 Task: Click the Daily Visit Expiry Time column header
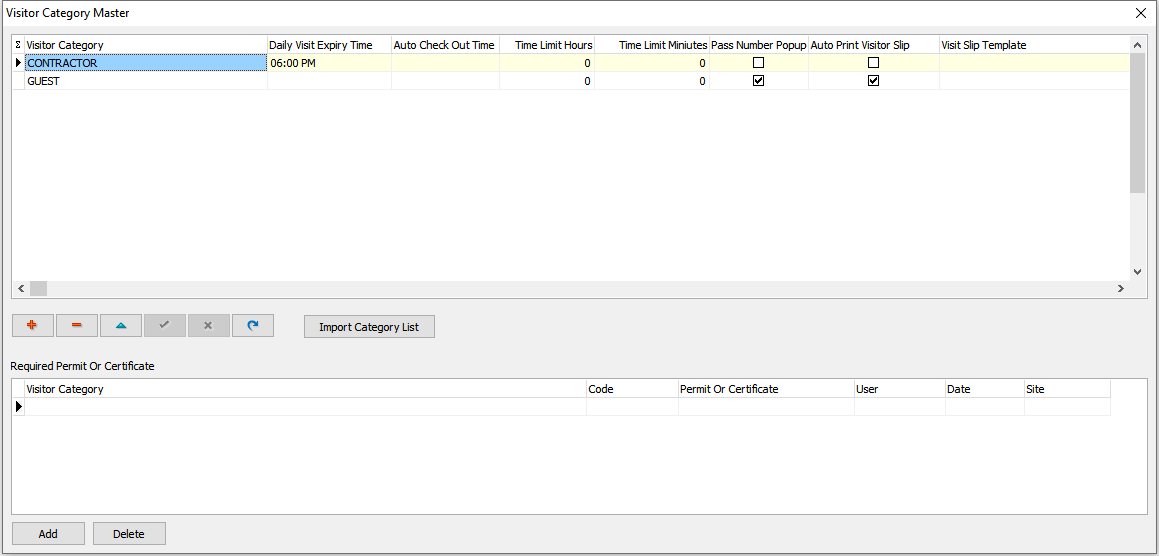[328, 45]
